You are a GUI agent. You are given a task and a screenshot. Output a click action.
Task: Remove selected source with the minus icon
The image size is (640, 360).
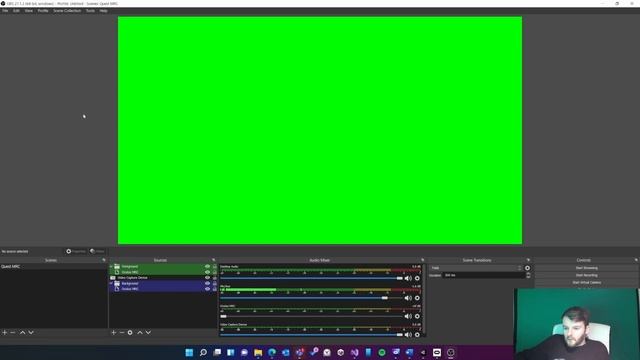[x=122, y=333]
